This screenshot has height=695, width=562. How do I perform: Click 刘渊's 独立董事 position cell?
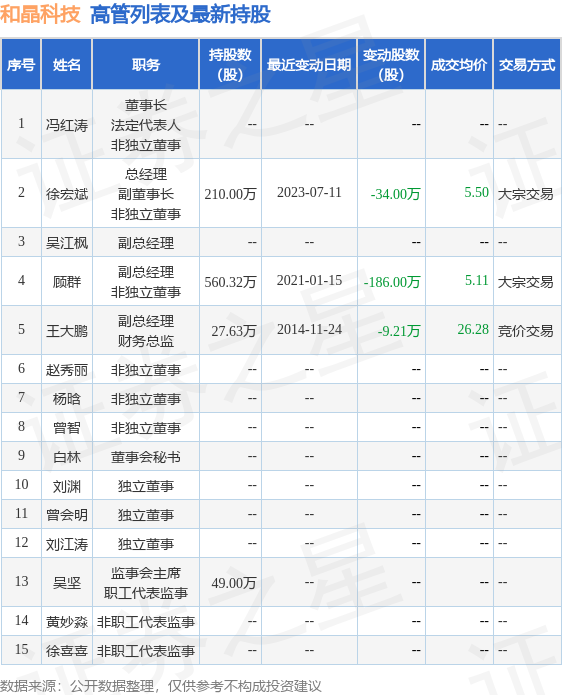(x=146, y=486)
